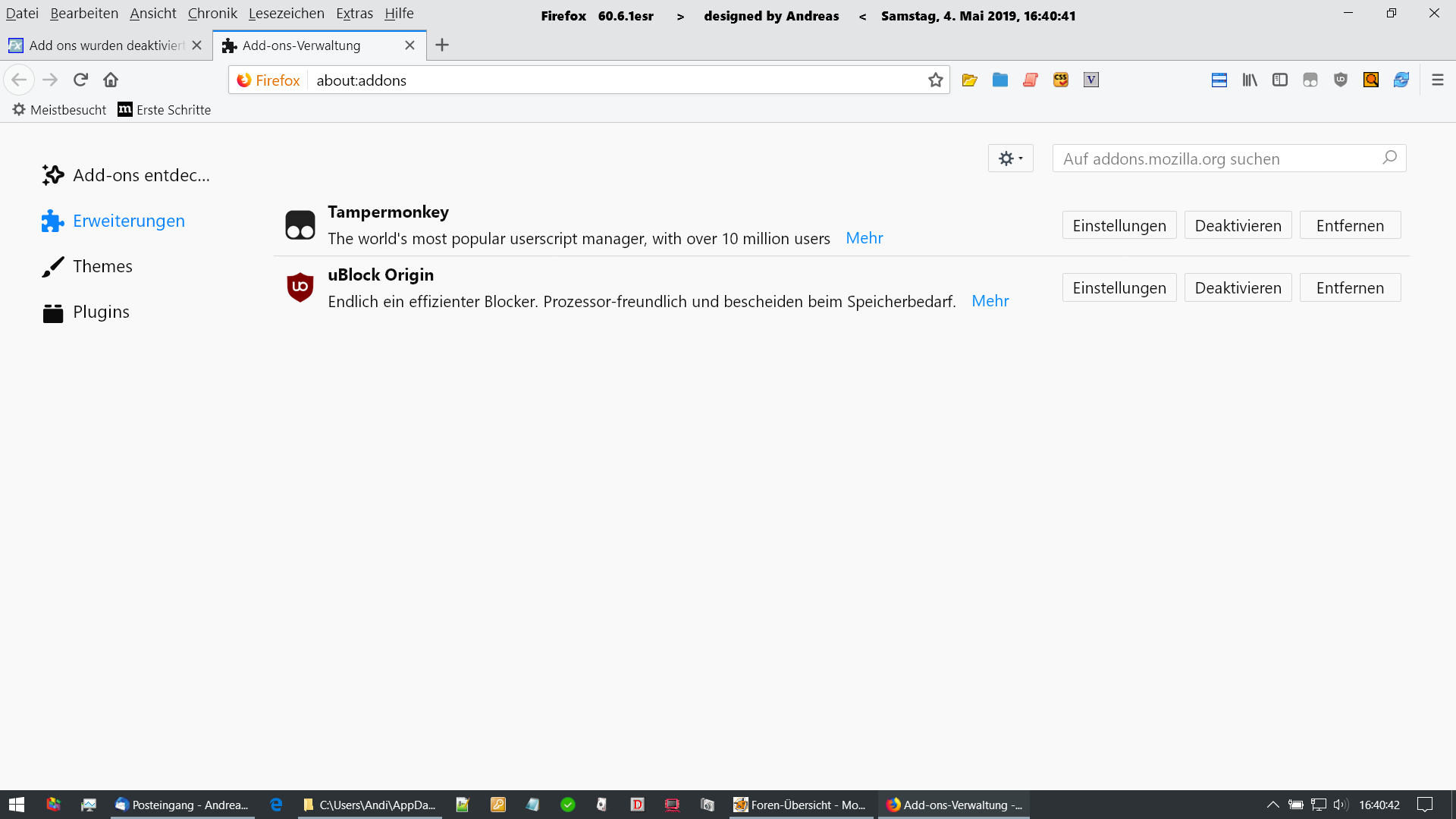Click Mehr link for uBlock Origin
Screen dimensions: 1456x819
tap(990, 301)
